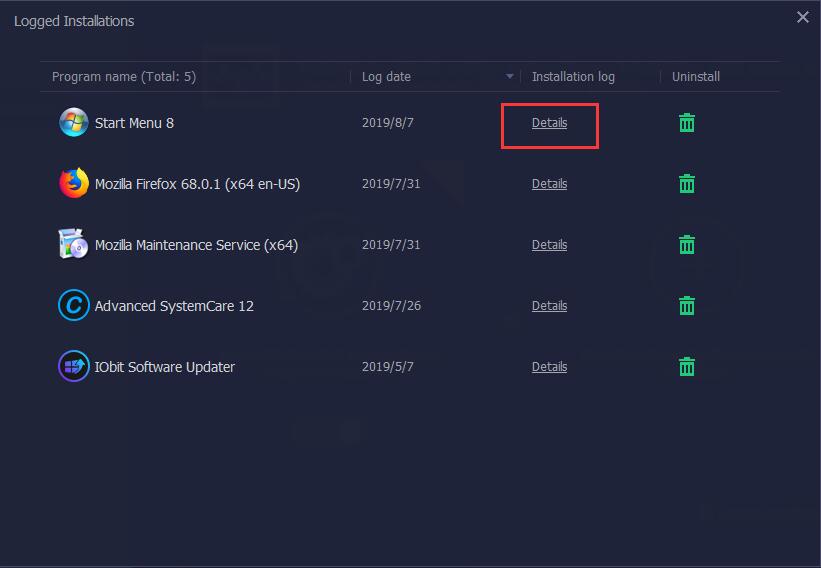The image size is (821, 568).
Task: Open Details for Mozilla Maintenance Service
Action: (x=549, y=245)
